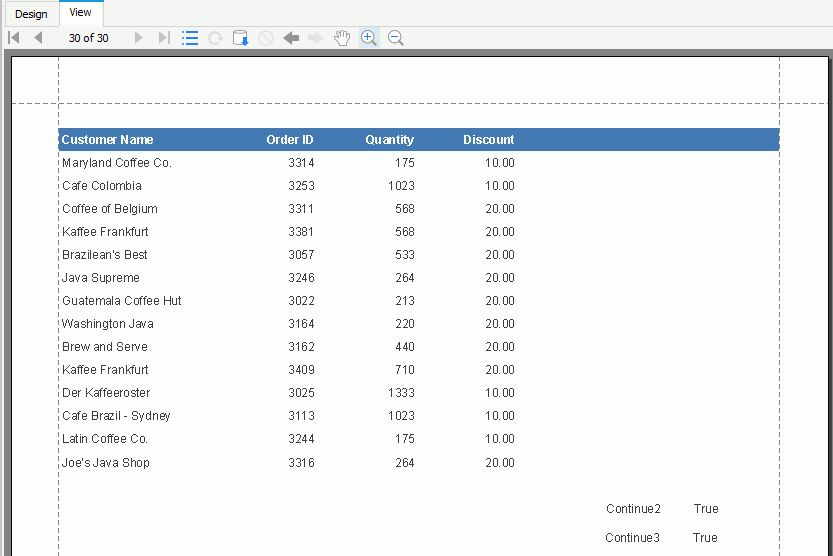This screenshot has width=833, height=556.
Task: Click quantity value 213
Action: [405, 301]
